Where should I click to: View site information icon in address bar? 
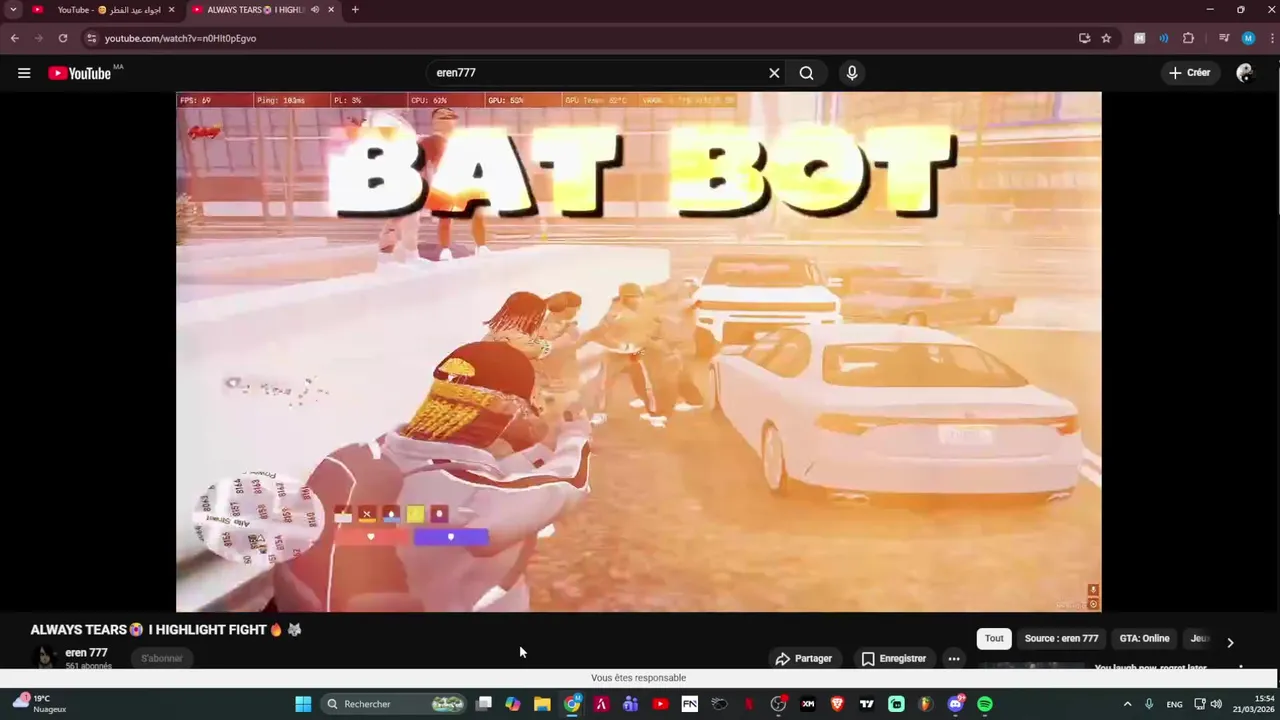[x=91, y=38]
